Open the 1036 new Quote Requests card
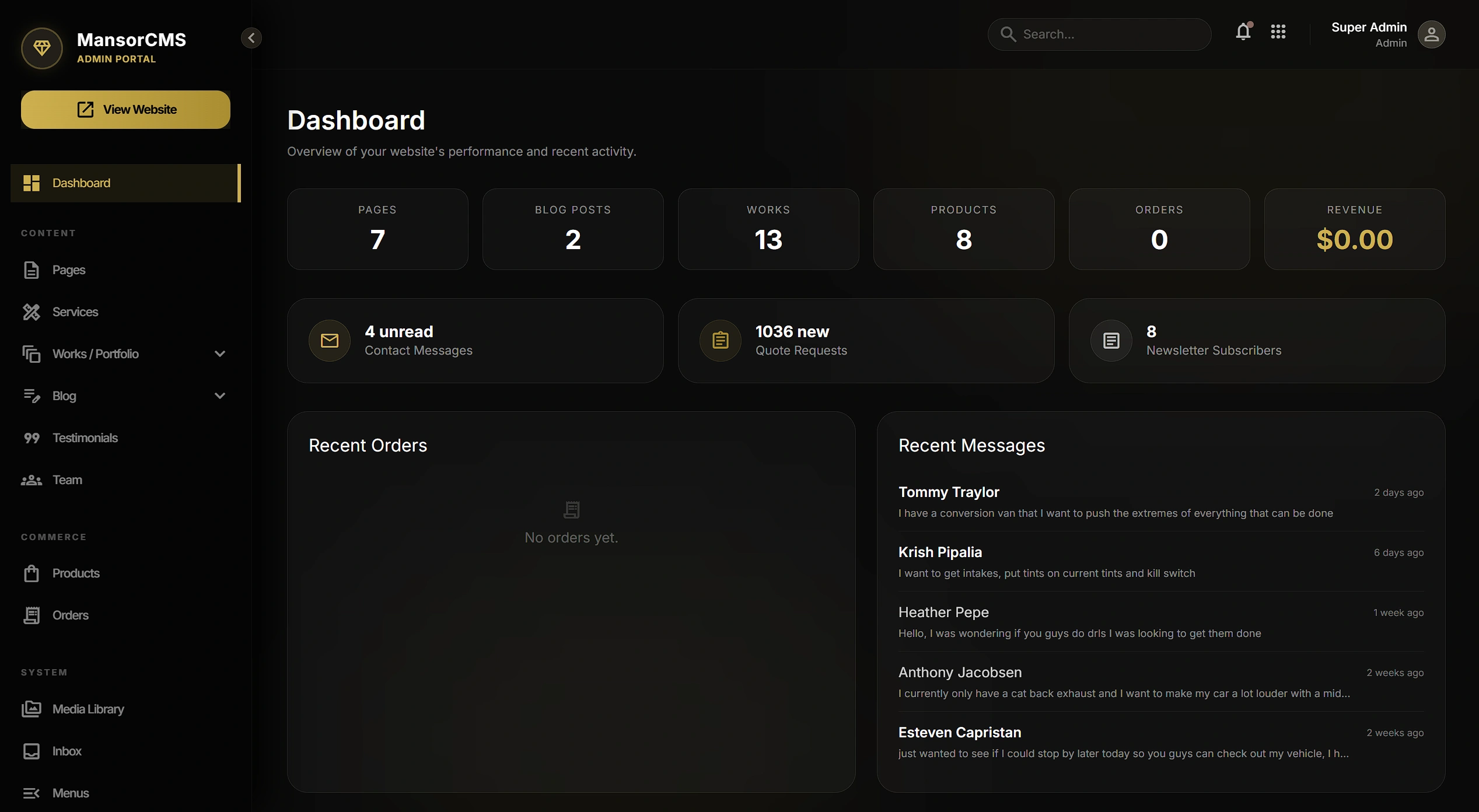Screen dimensions: 1479x812 (x=866, y=341)
